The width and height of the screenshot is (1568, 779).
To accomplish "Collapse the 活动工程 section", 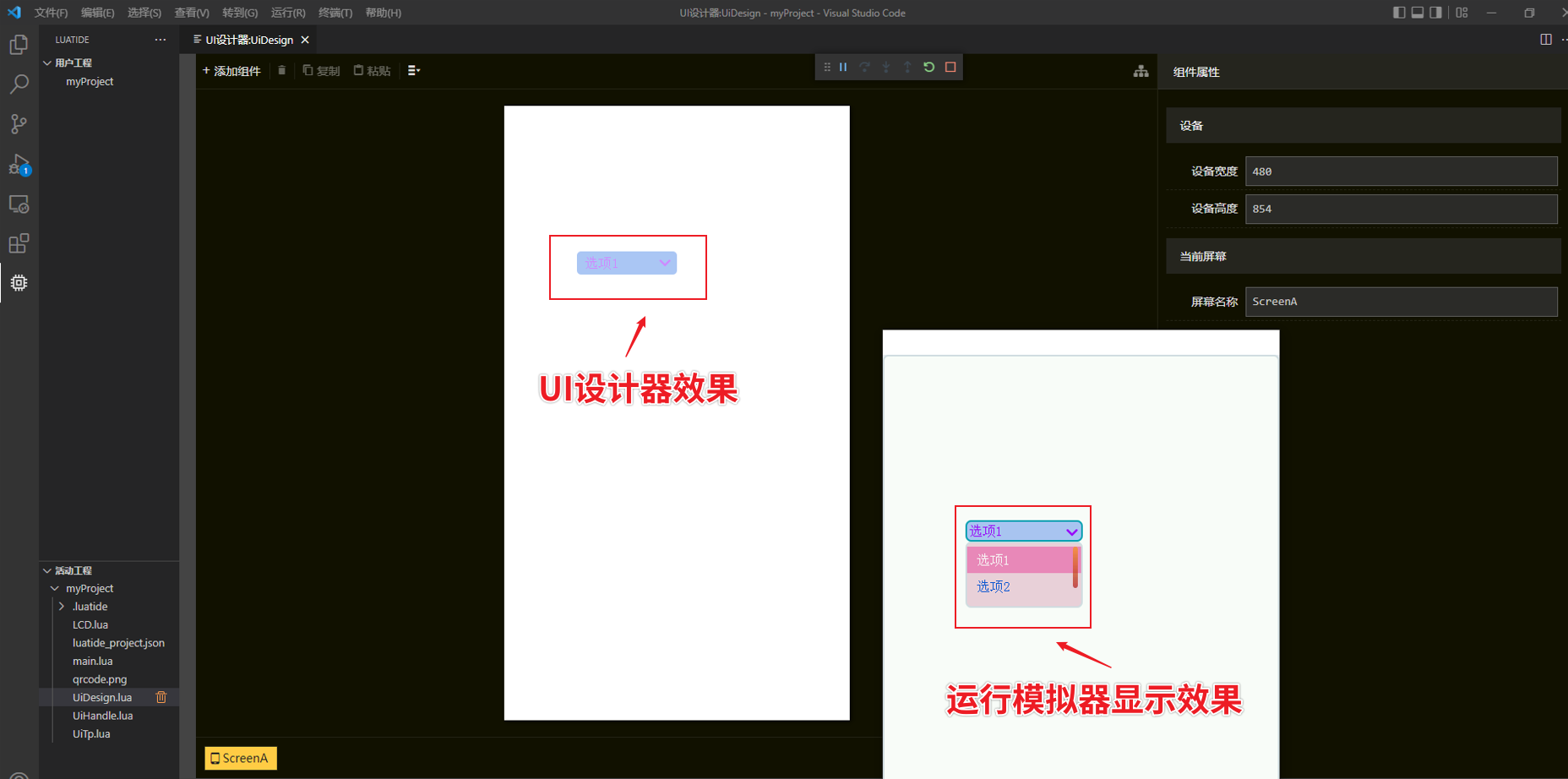I will [48, 570].
